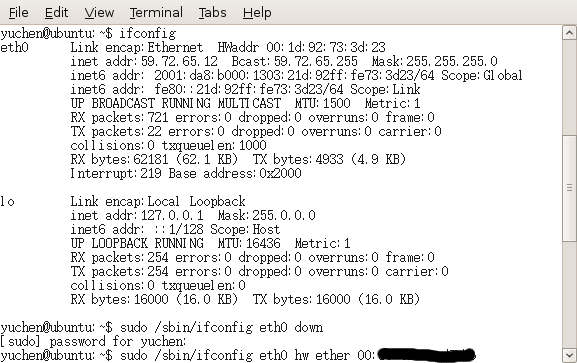Click the inet addr 59.72.65.12 text
This screenshot has height=363, width=577.
(144, 61)
